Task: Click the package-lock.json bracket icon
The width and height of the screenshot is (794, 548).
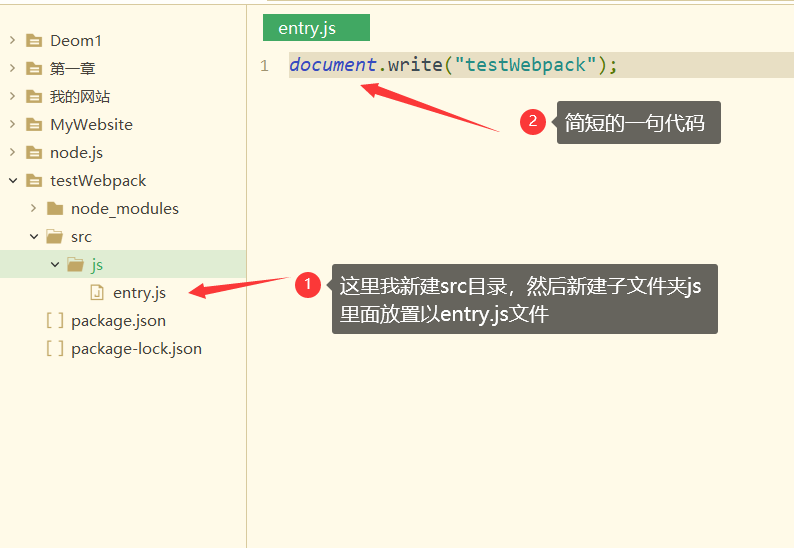Action: [x=55, y=348]
